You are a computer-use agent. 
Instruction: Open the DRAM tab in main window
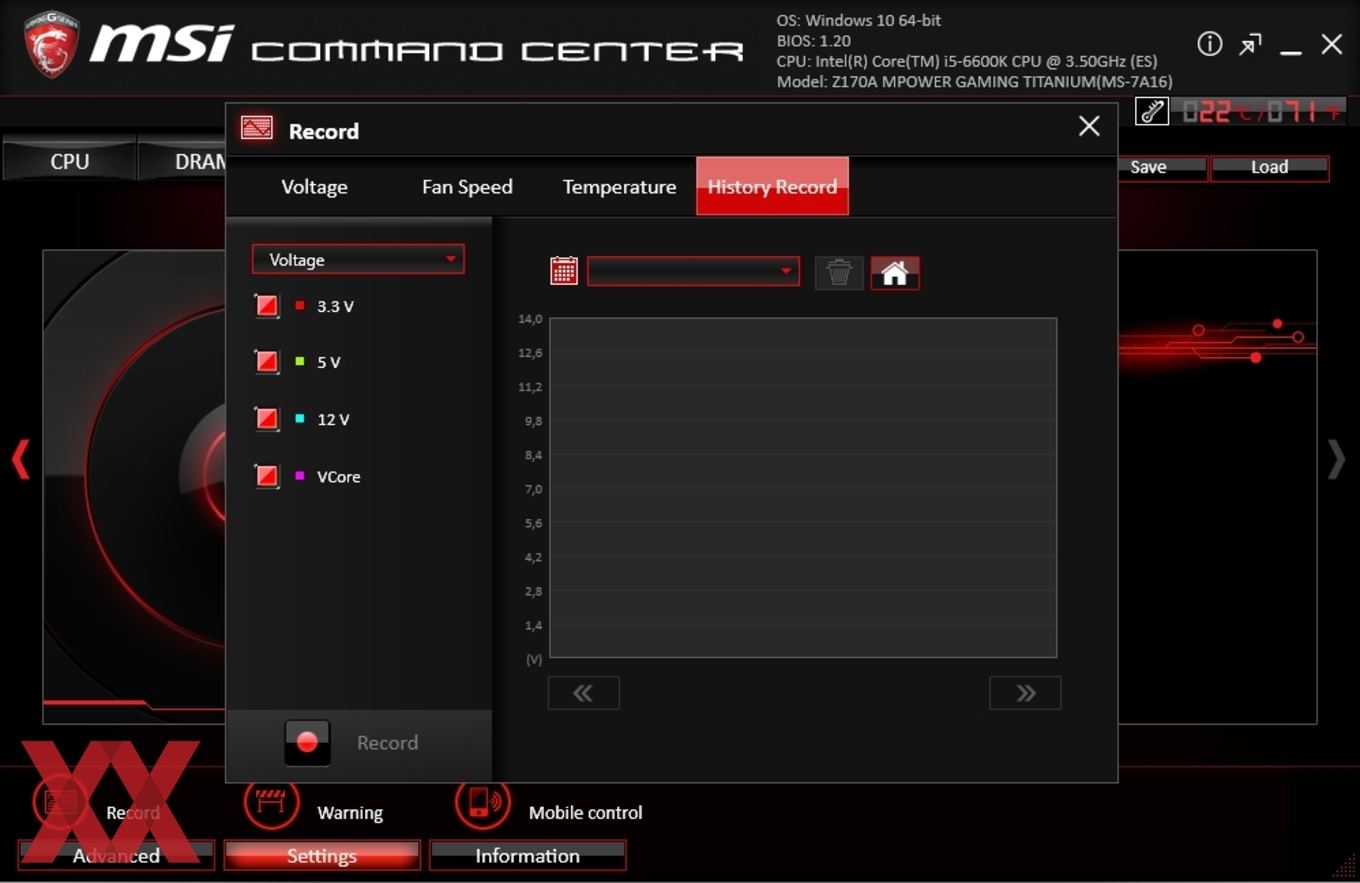tap(182, 160)
